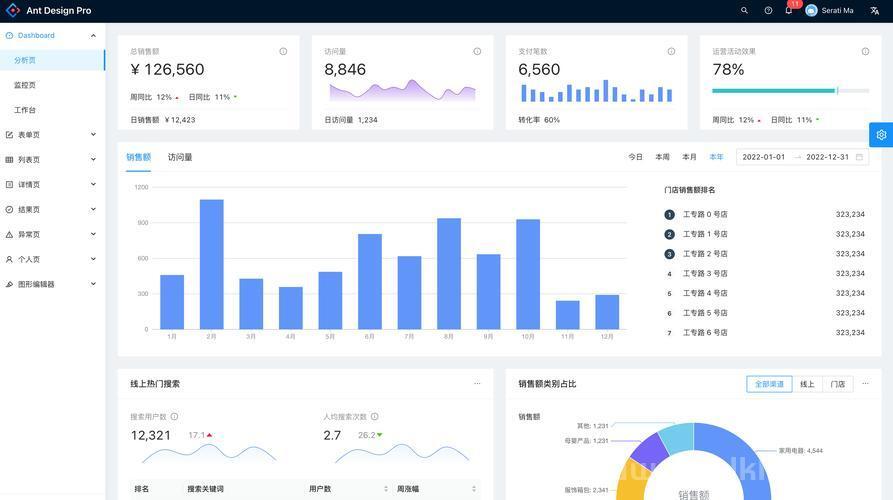The image size is (893, 500).
Task: Open the settings gear drawer button
Action: (x=881, y=135)
